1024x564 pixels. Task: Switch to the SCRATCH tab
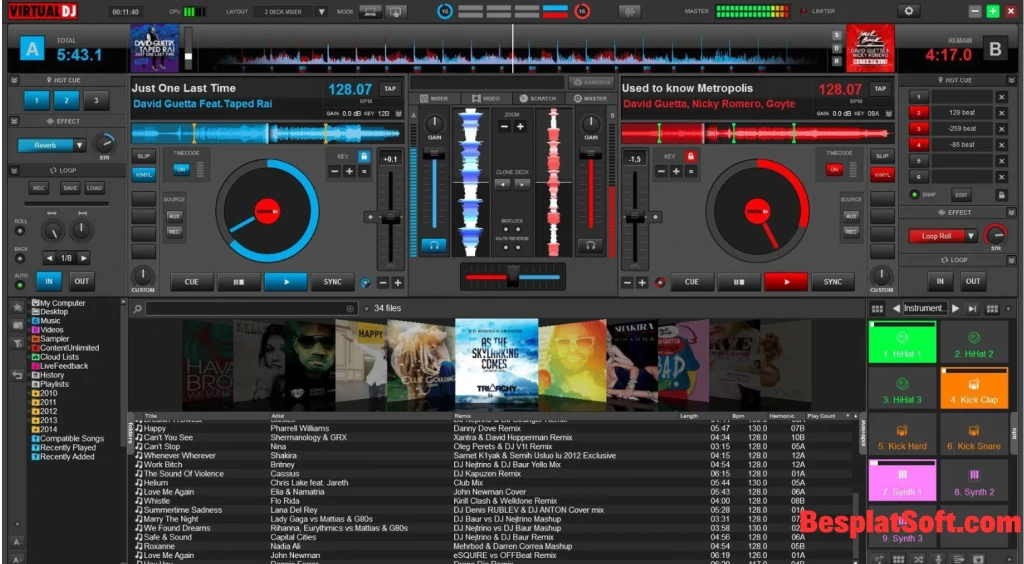point(537,99)
